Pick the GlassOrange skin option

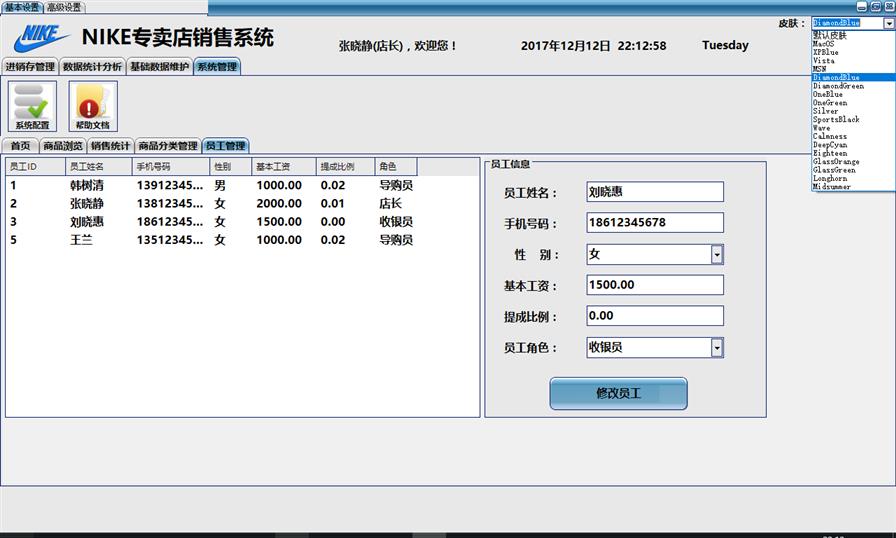[x=836, y=161]
